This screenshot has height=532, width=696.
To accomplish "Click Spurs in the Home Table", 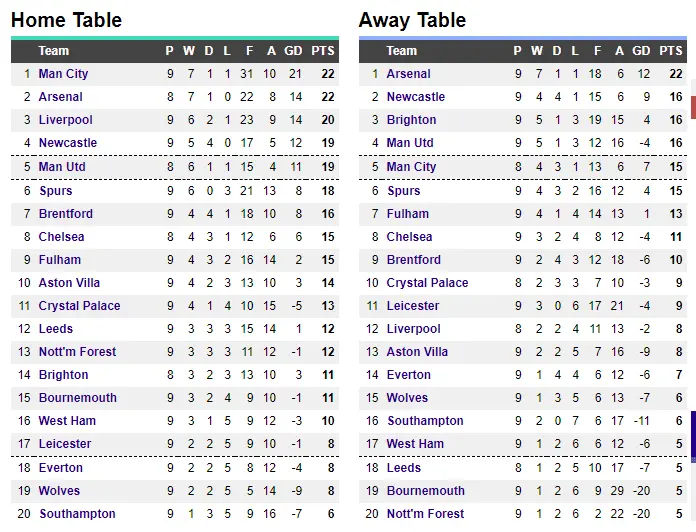I will coord(55,191).
